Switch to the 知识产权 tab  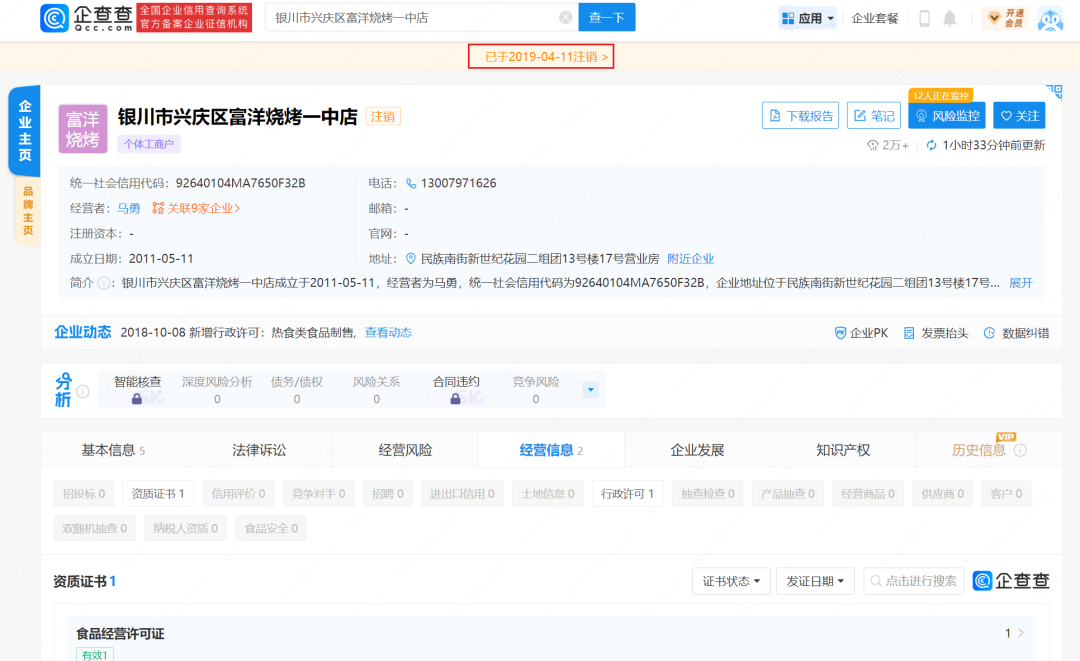(843, 450)
